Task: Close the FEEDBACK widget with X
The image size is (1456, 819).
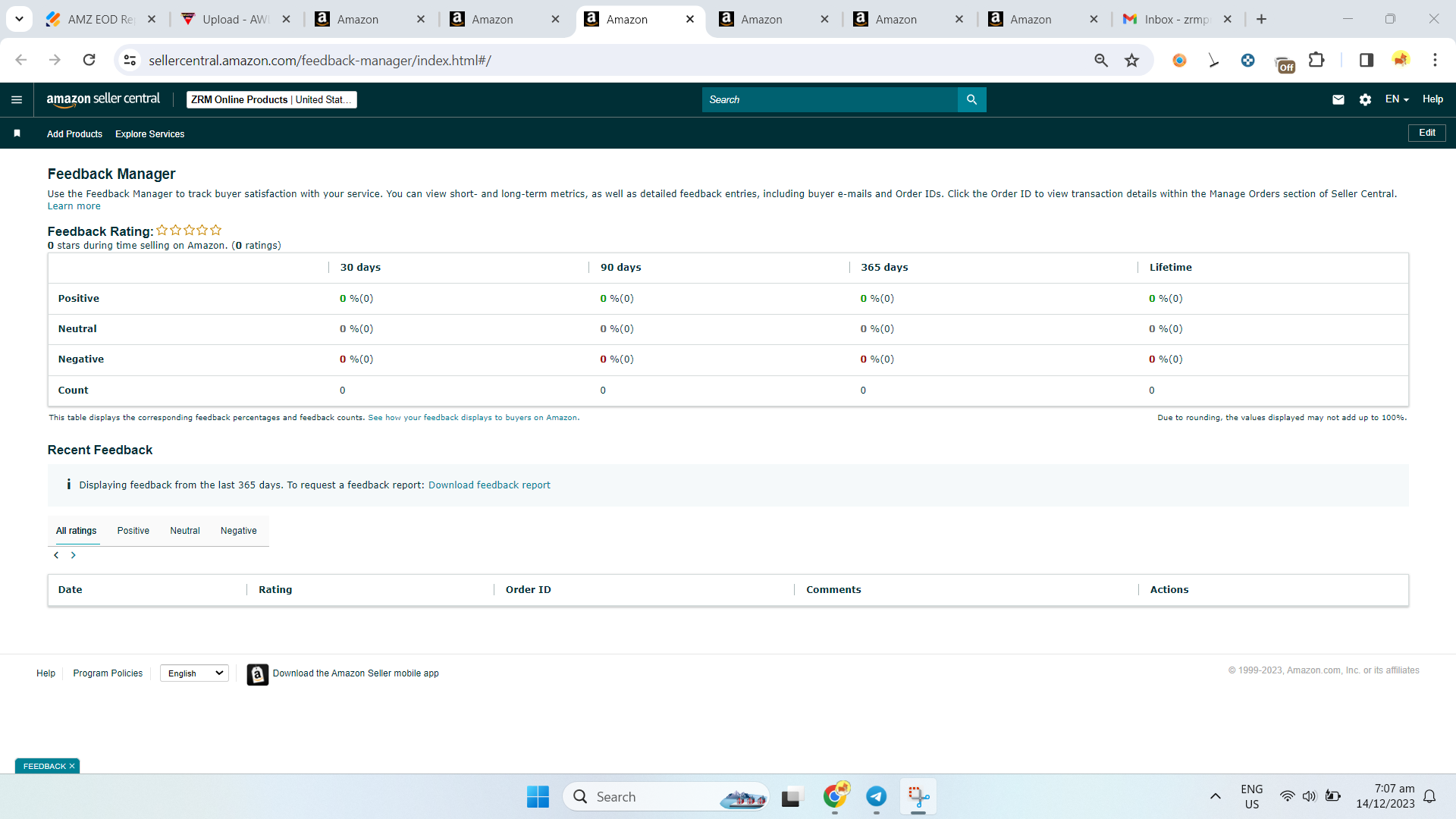Action: point(72,766)
